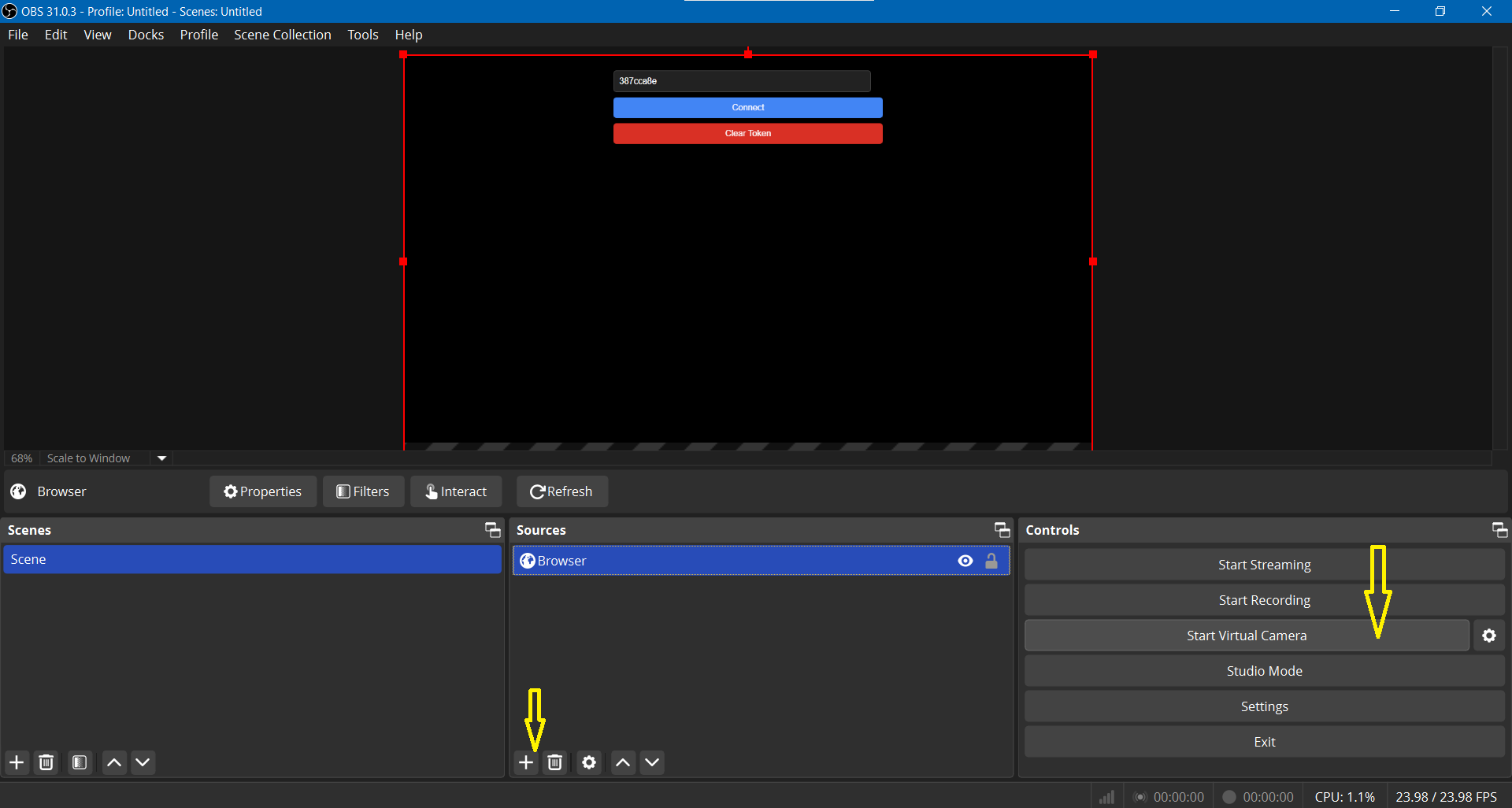Click token input field in preview
Screen dimensions: 1512x808
[742, 81]
